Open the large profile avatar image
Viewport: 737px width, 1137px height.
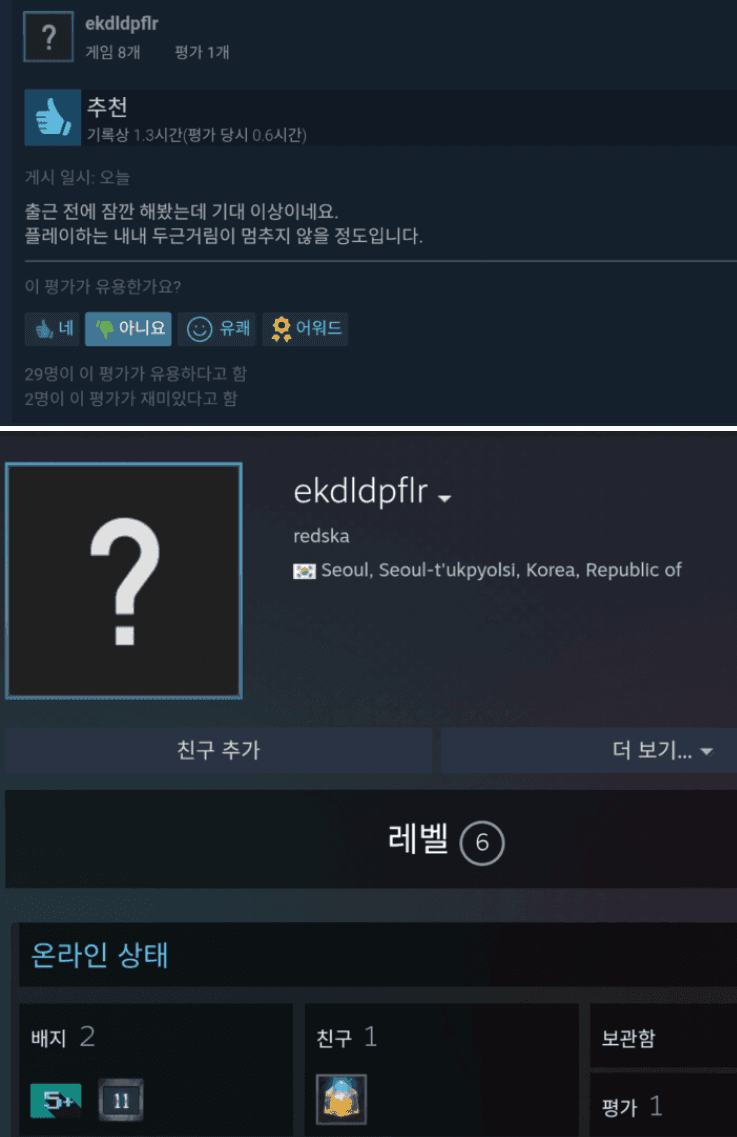tap(124, 581)
